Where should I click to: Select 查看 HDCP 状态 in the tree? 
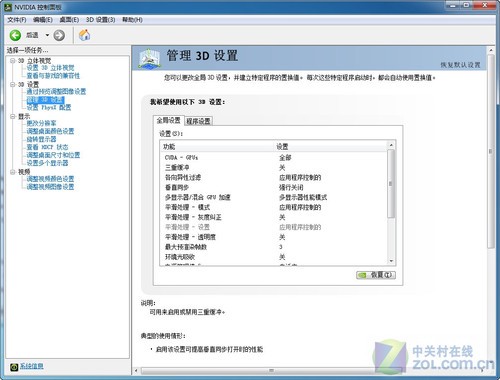click(x=47, y=147)
